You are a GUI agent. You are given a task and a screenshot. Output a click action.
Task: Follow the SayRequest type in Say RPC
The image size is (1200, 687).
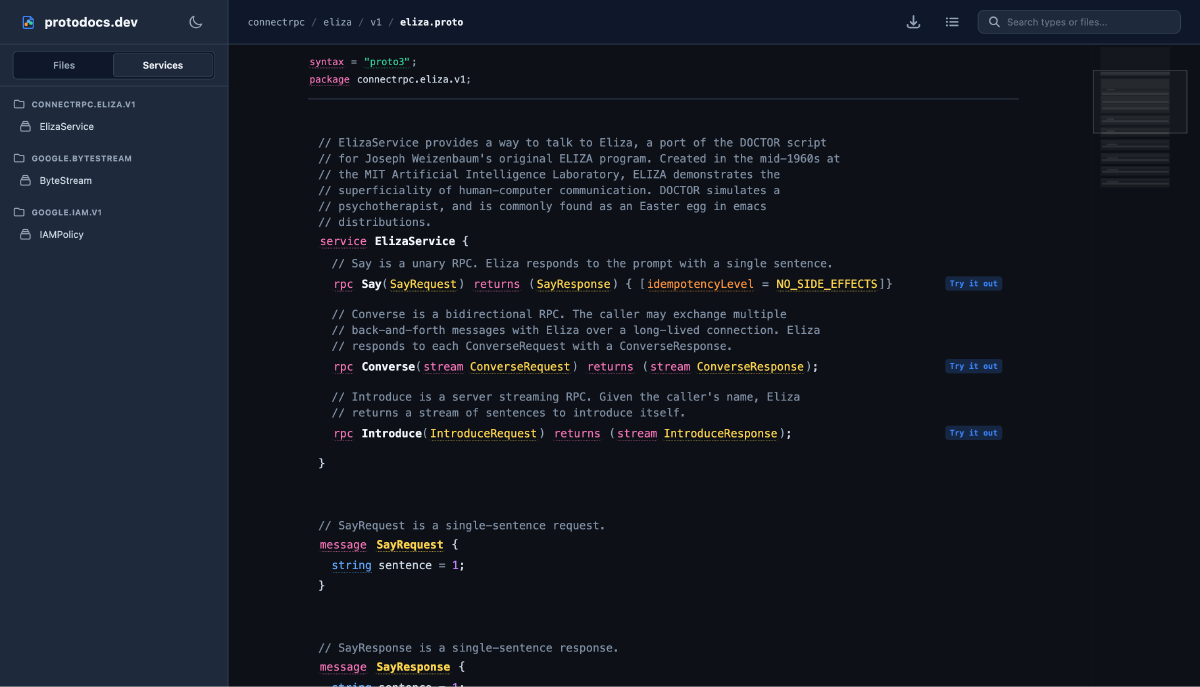click(423, 284)
